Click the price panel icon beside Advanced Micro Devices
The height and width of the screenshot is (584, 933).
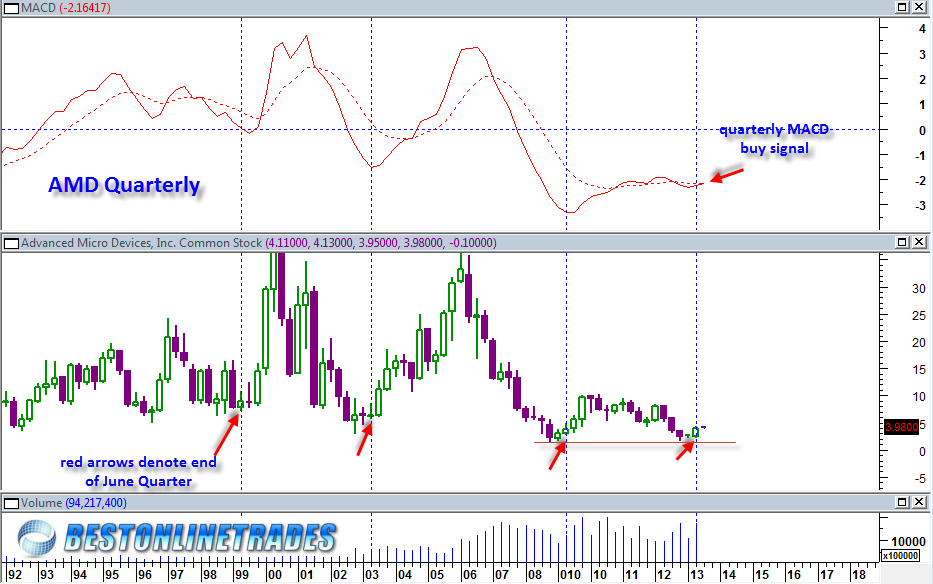(x=11, y=243)
